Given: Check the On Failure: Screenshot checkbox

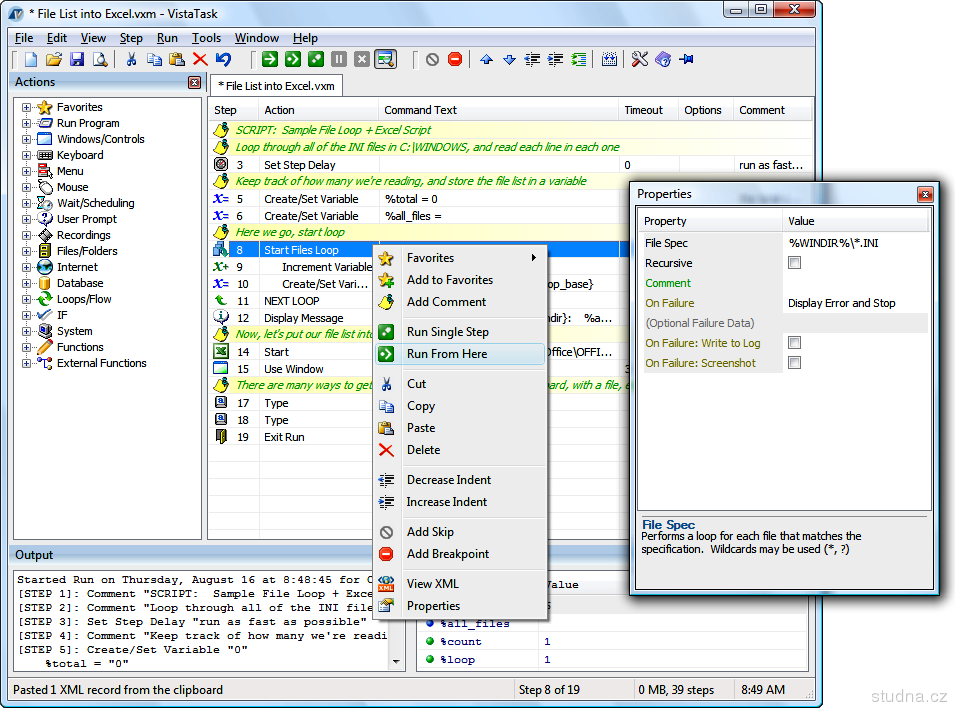Looking at the screenshot, I should [794, 363].
